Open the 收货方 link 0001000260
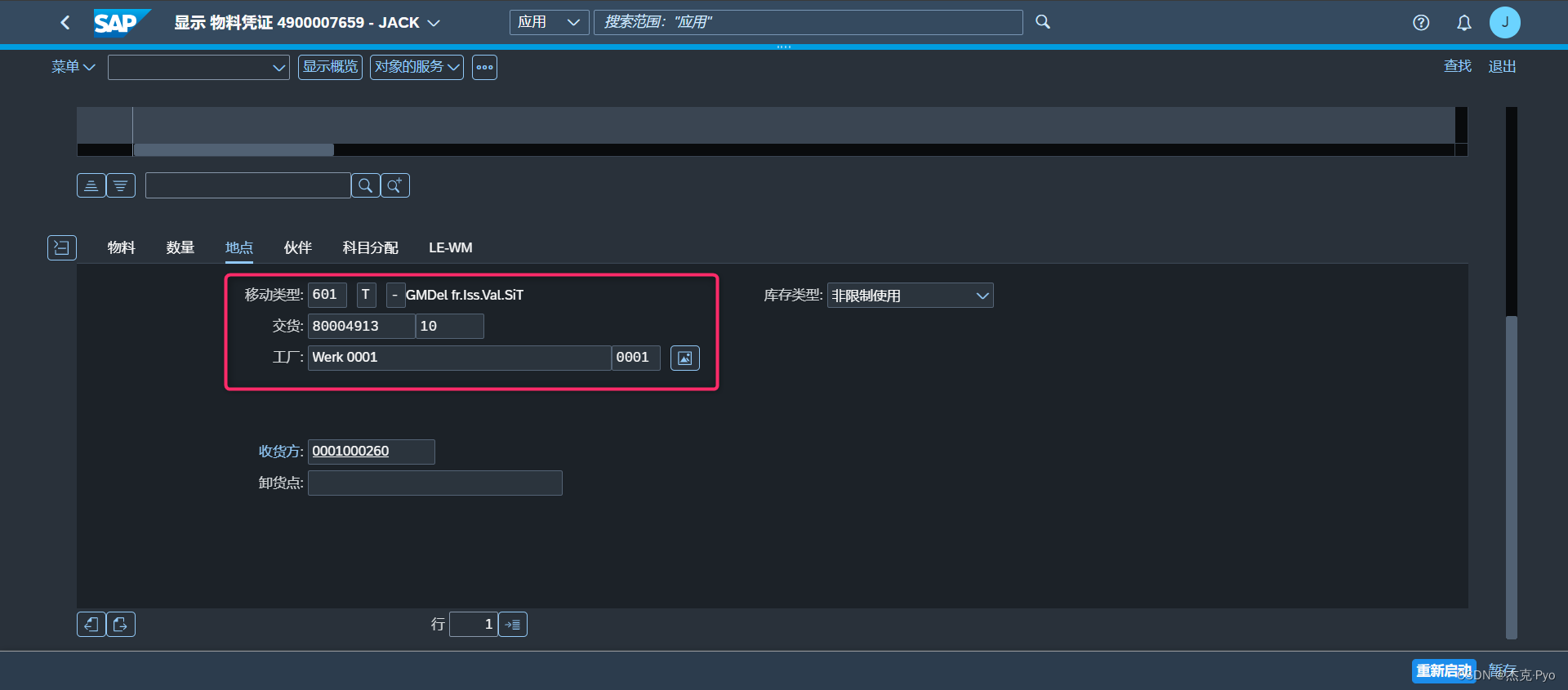The width and height of the screenshot is (1568, 690). pyautogui.click(x=350, y=451)
